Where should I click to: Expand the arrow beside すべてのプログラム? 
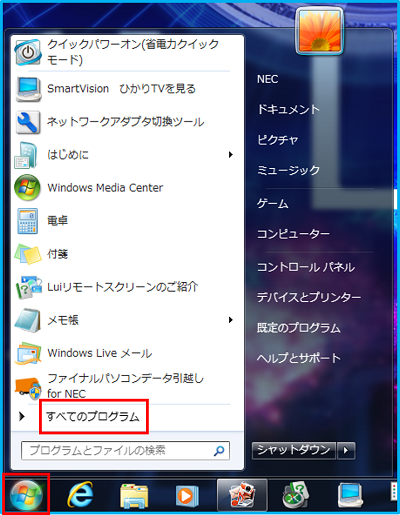click(x=22, y=416)
